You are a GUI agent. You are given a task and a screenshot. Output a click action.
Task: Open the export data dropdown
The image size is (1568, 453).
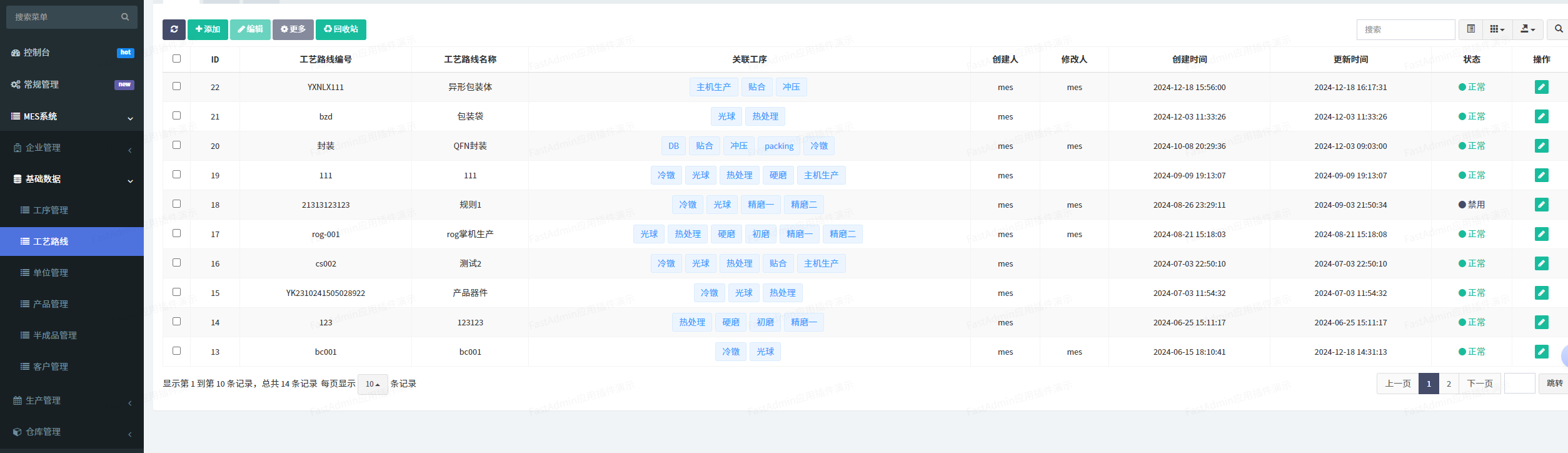click(1527, 29)
